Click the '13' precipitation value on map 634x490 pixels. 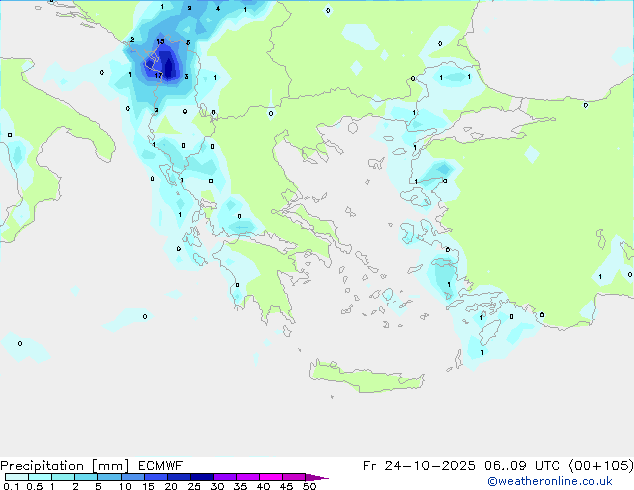click(x=160, y=41)
